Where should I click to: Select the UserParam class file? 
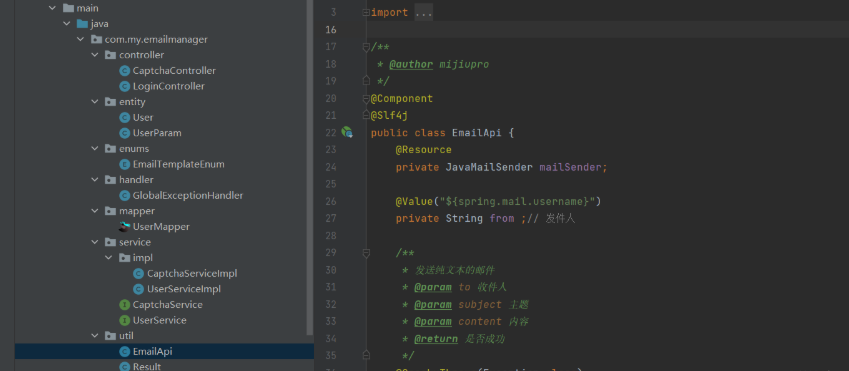pyautogui.click(x=157, y=133)
